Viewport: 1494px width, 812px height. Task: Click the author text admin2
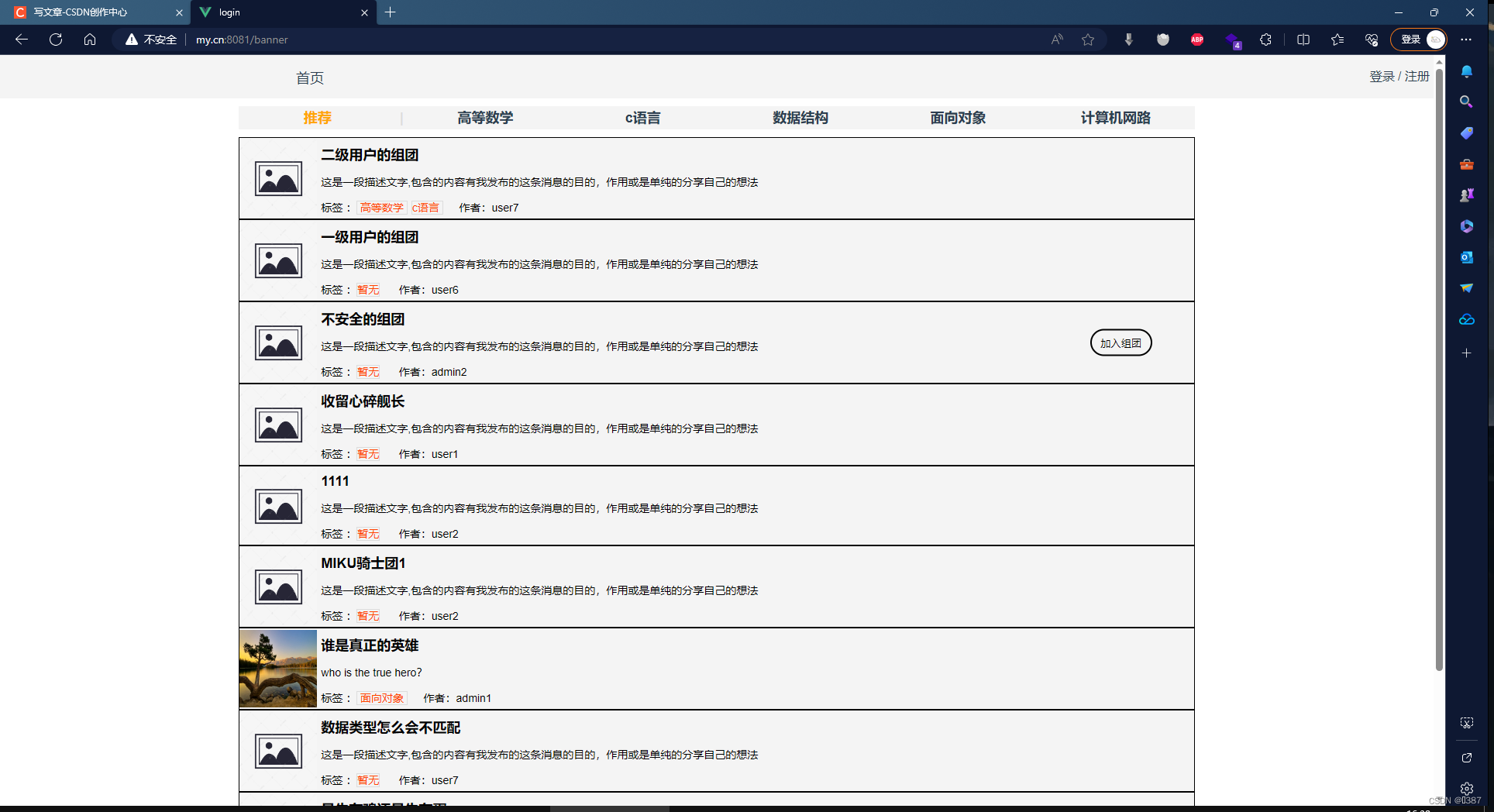pyautogui.click(x=449, y=372)
